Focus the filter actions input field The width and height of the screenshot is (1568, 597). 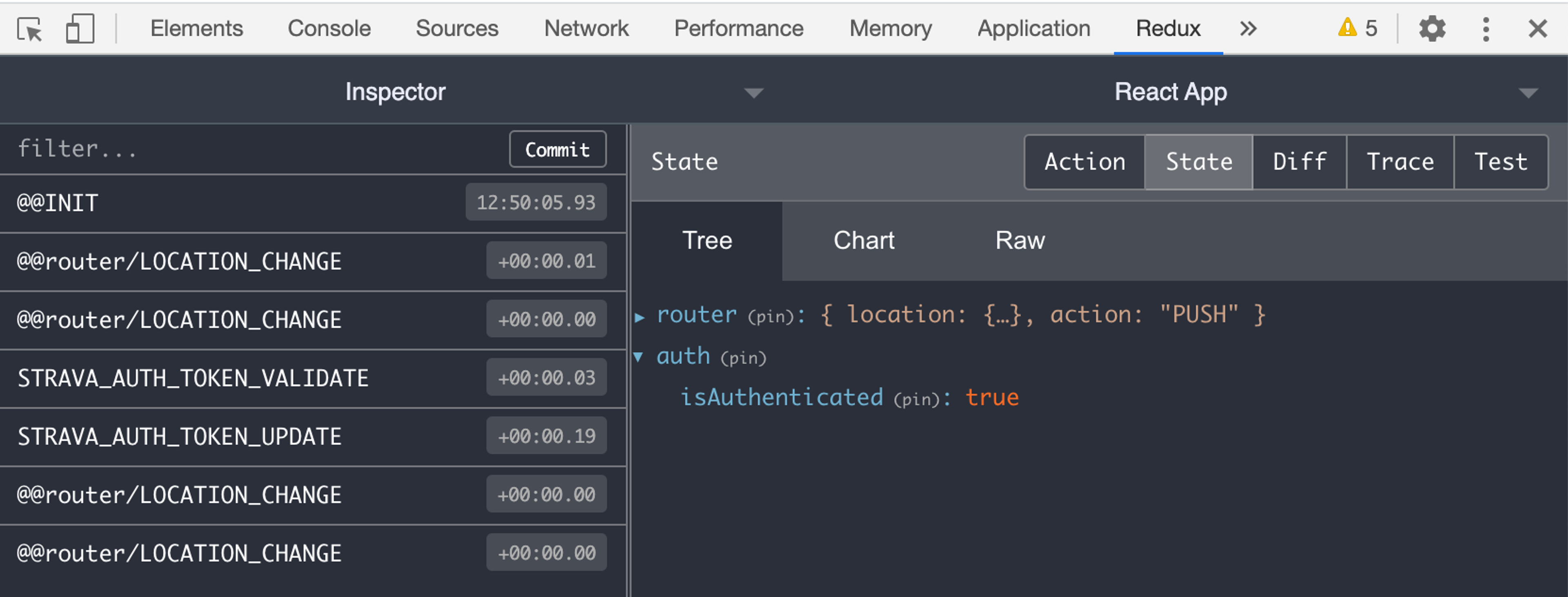tap(256, 149)
